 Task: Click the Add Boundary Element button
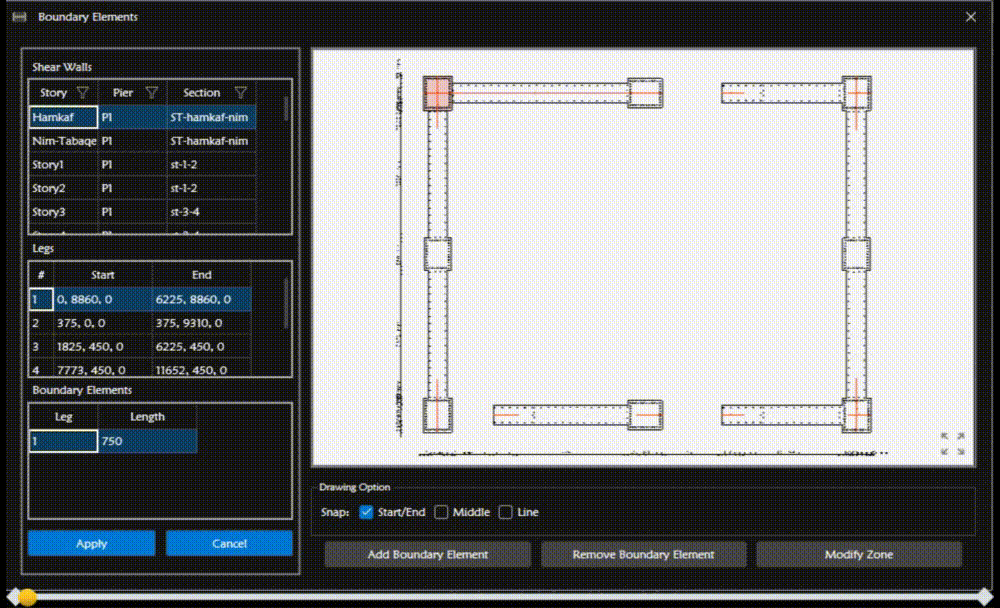(428, 554)
